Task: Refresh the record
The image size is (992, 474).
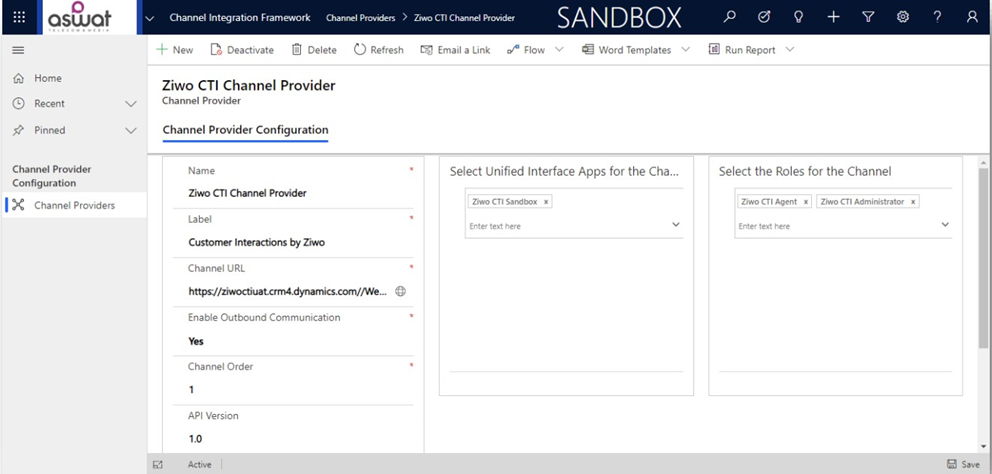Action: coord(378,50)
